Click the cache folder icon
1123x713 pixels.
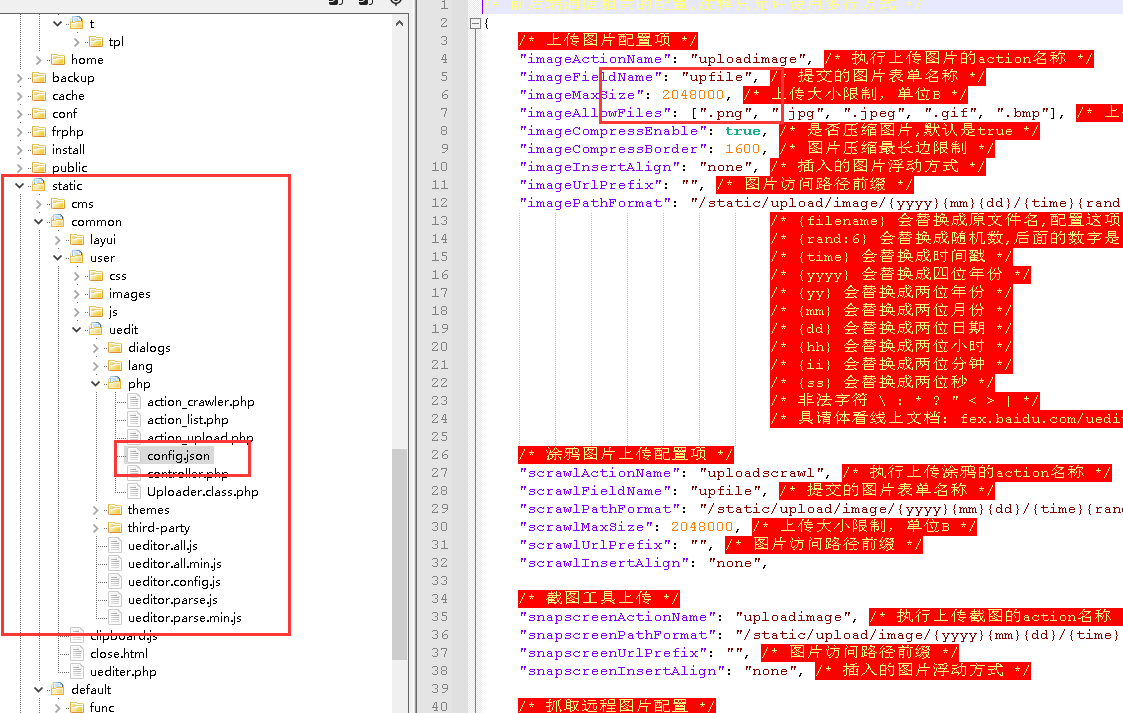pyautogui.click(x=39, y=95)
